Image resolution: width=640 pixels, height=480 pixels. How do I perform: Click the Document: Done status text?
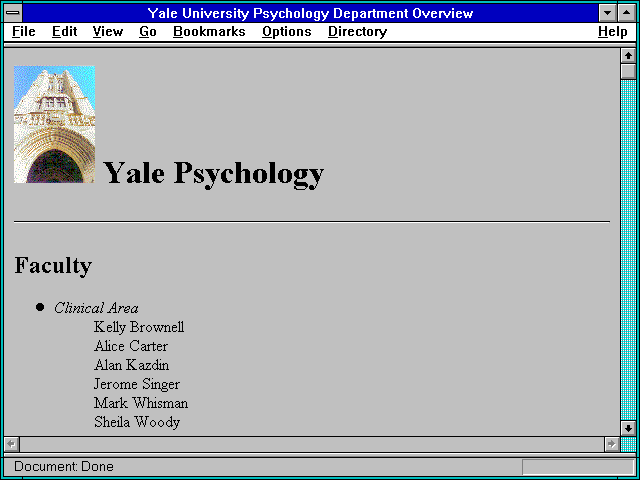pos(64,467)
